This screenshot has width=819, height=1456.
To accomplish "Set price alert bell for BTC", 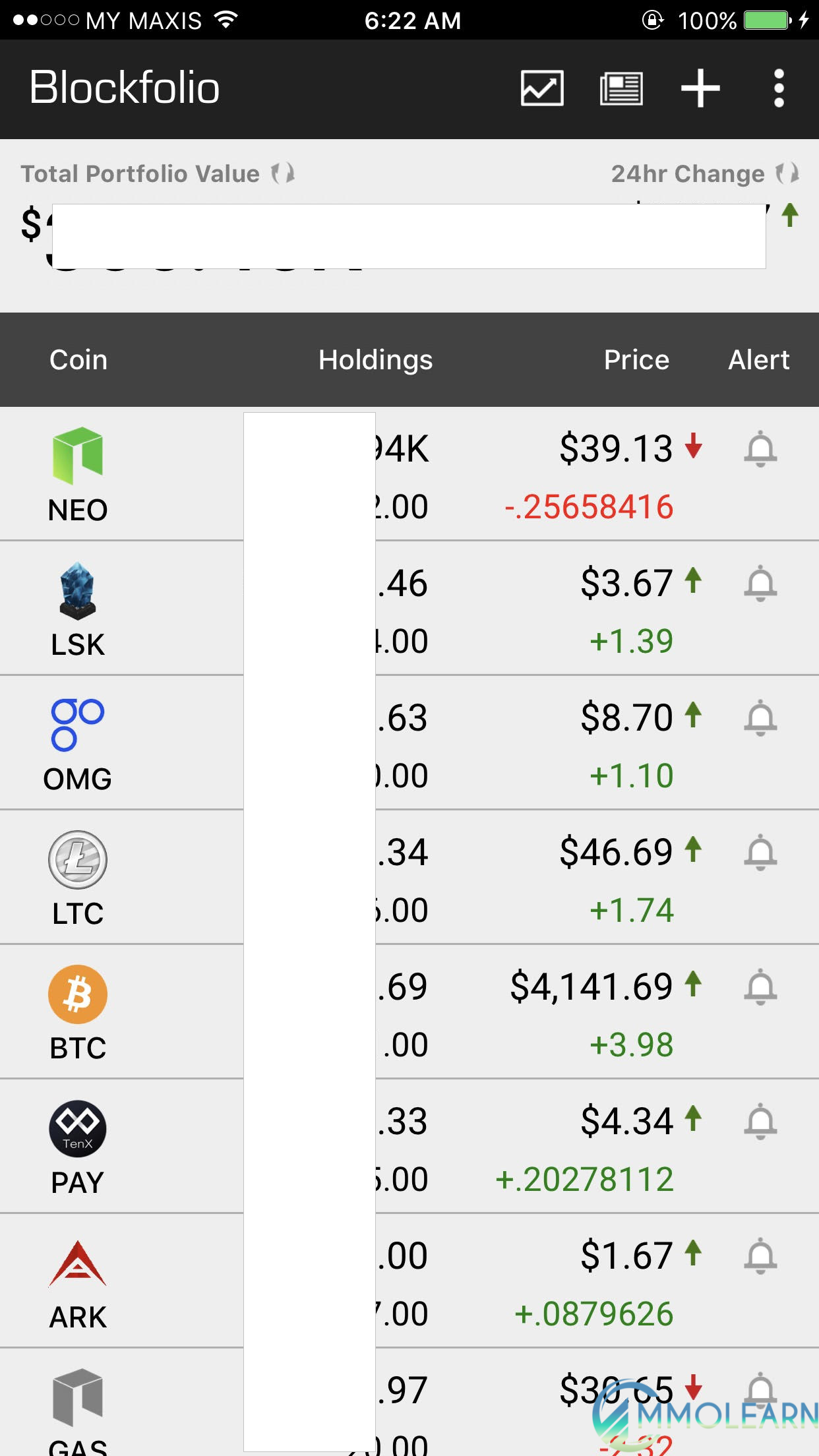I will pyautogui.click(x=760, y=987).
